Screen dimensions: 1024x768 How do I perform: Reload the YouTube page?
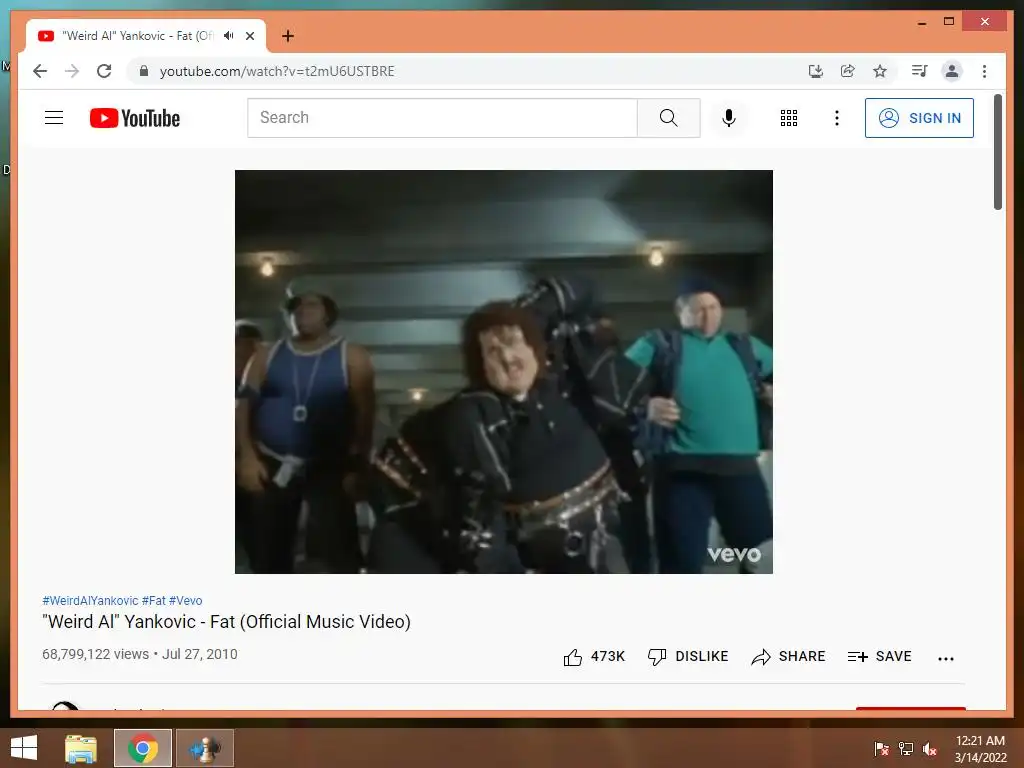pyautogui.click(x=104, y=71)
